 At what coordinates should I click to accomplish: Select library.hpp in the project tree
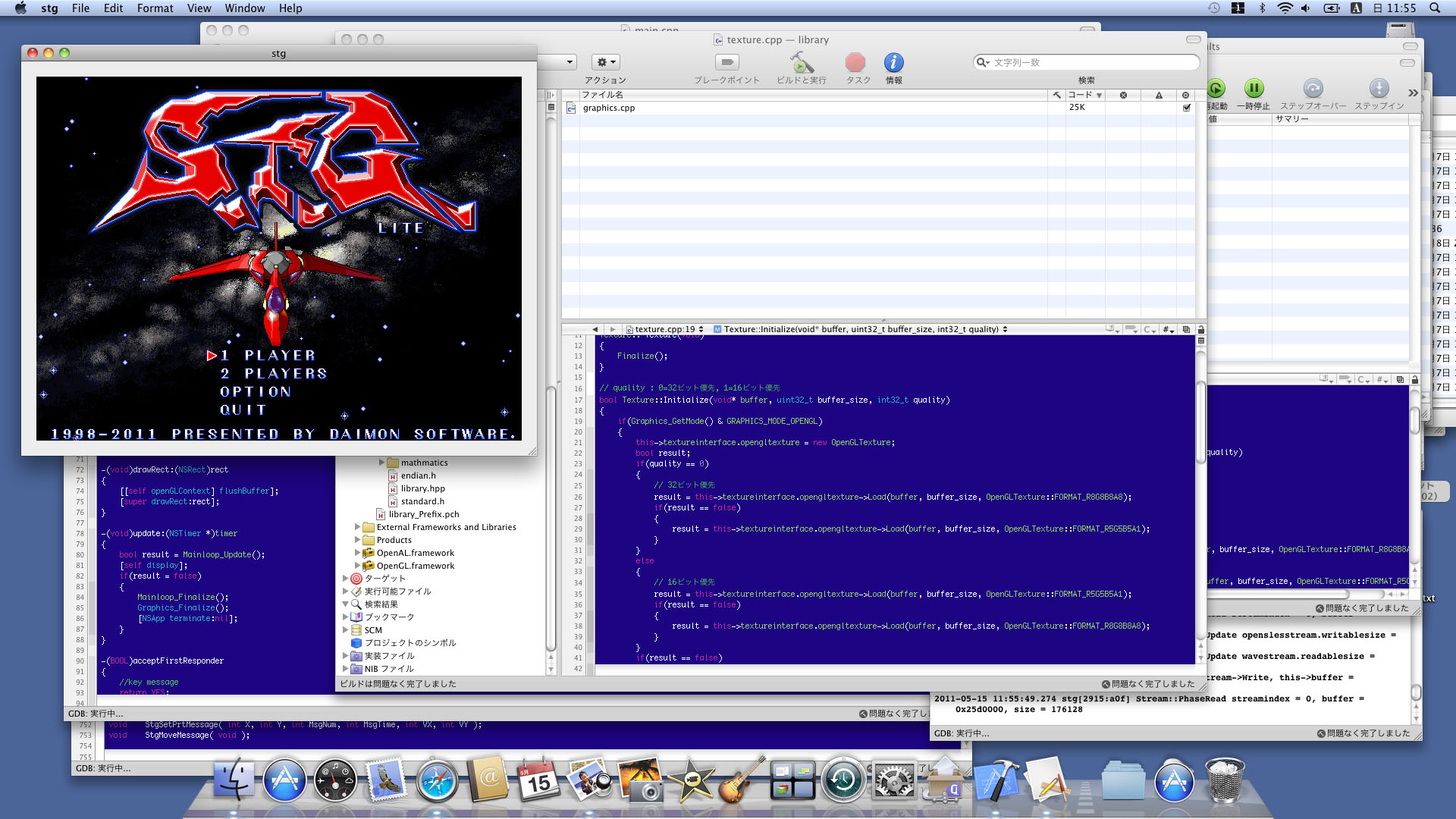[x=422, y=488]
